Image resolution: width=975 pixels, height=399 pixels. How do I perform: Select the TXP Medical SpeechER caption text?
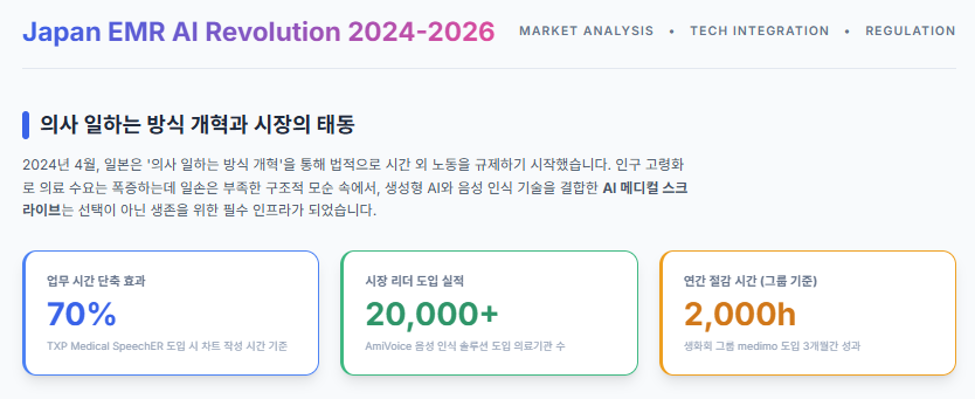[167, 346]
